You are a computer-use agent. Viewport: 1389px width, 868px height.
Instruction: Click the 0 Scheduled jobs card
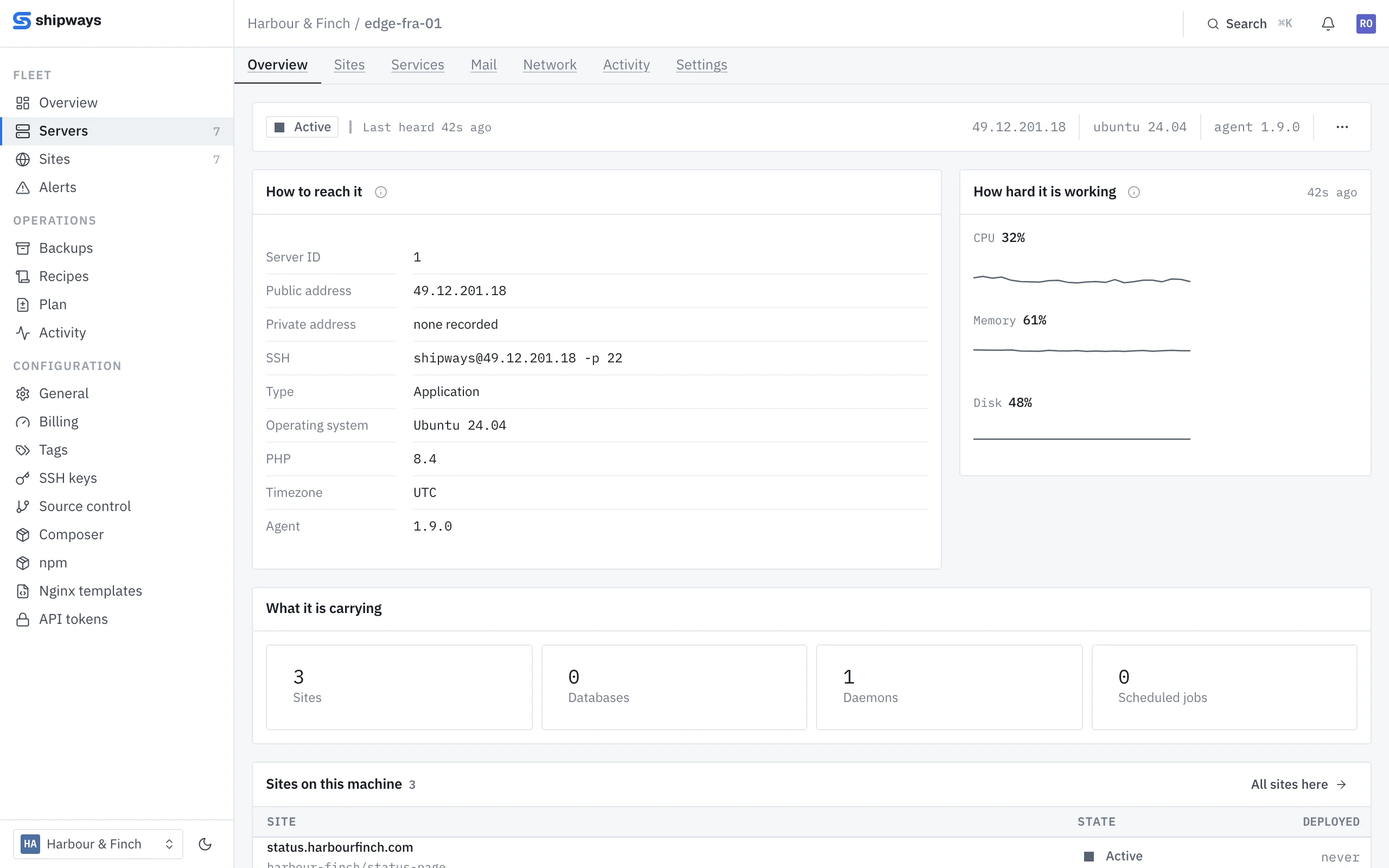[1224, 687]
